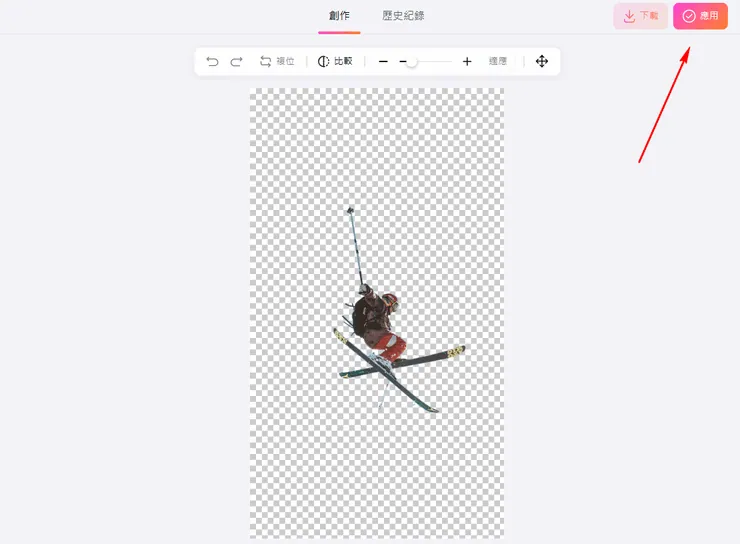The height and width of the screenshot is (544, 740).
Task: Click the undo arrow icon
Action: click(x=212, y=61)
